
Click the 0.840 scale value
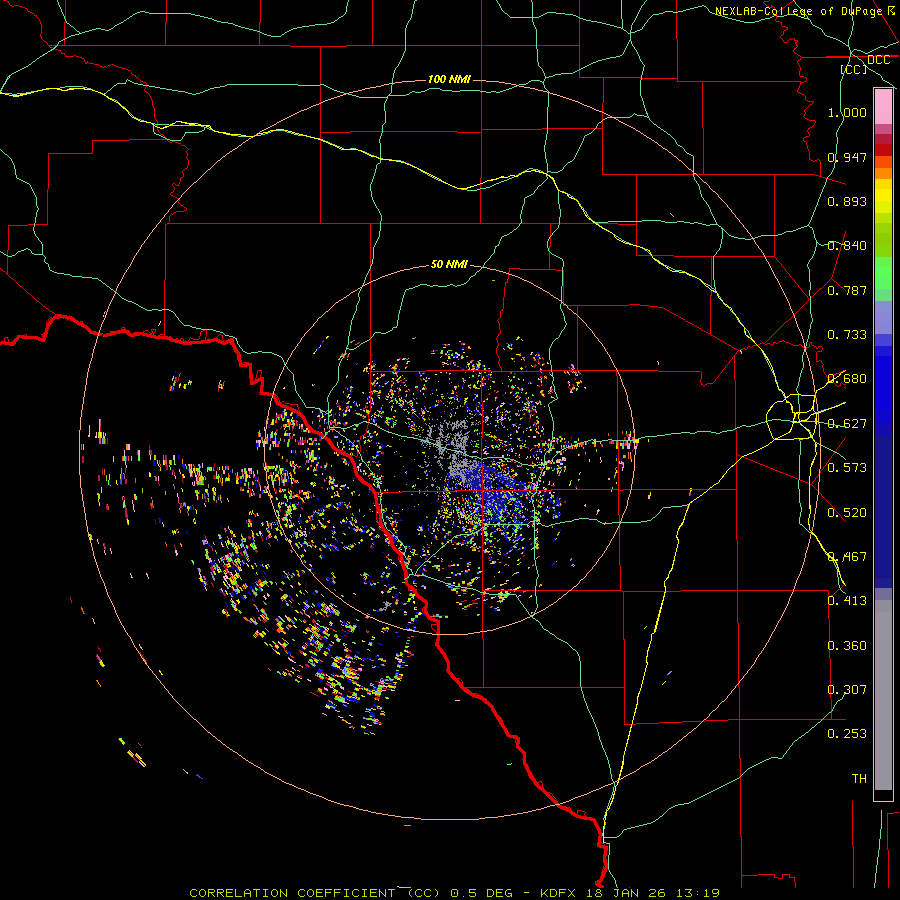point(847,246)
